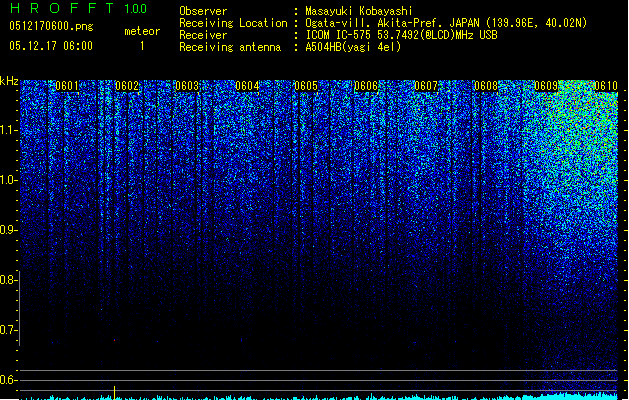Click the 0.9 kHz axis label
Image resolution: width=629 pixels, height=400 pixels.
[9, 230]
